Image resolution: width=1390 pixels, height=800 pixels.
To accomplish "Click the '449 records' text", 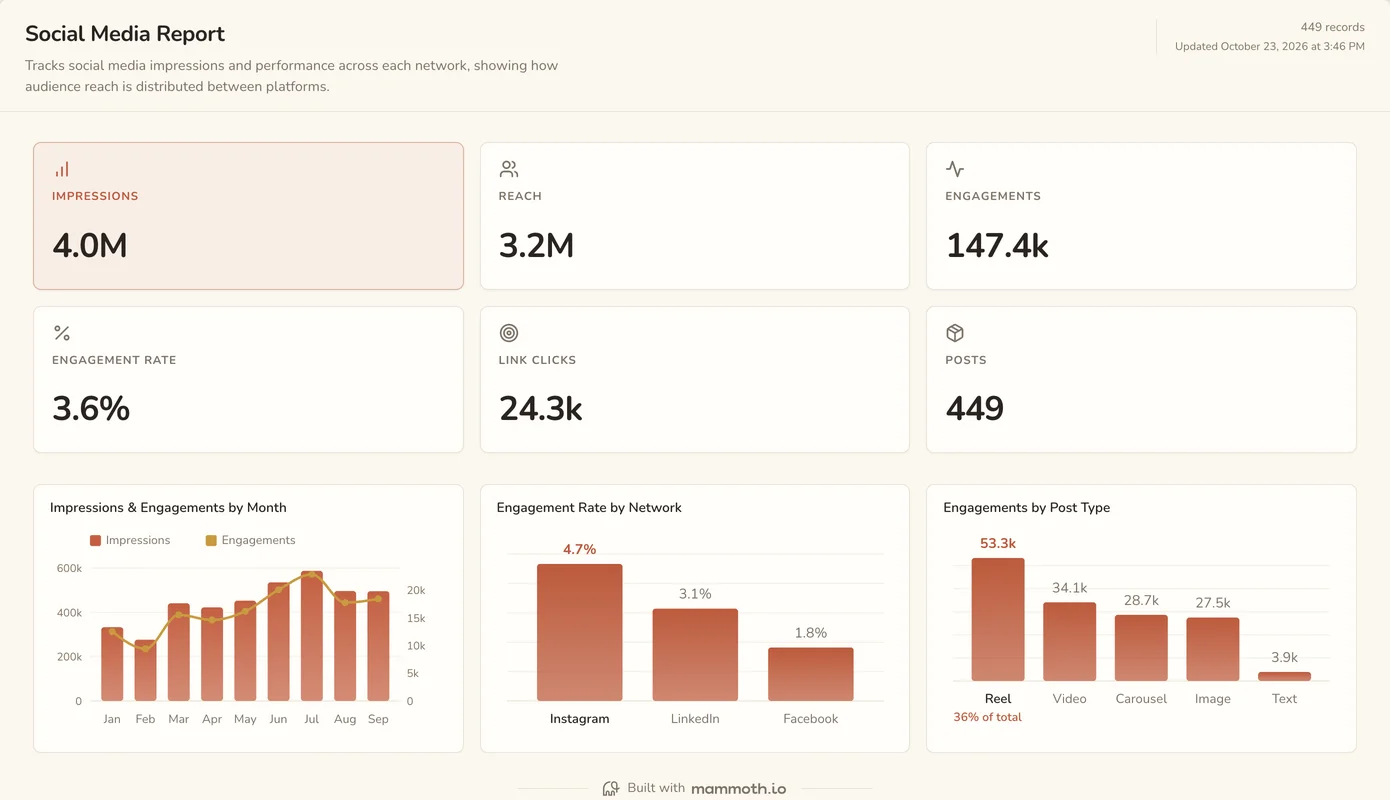I will click(x=1332, y=27).
